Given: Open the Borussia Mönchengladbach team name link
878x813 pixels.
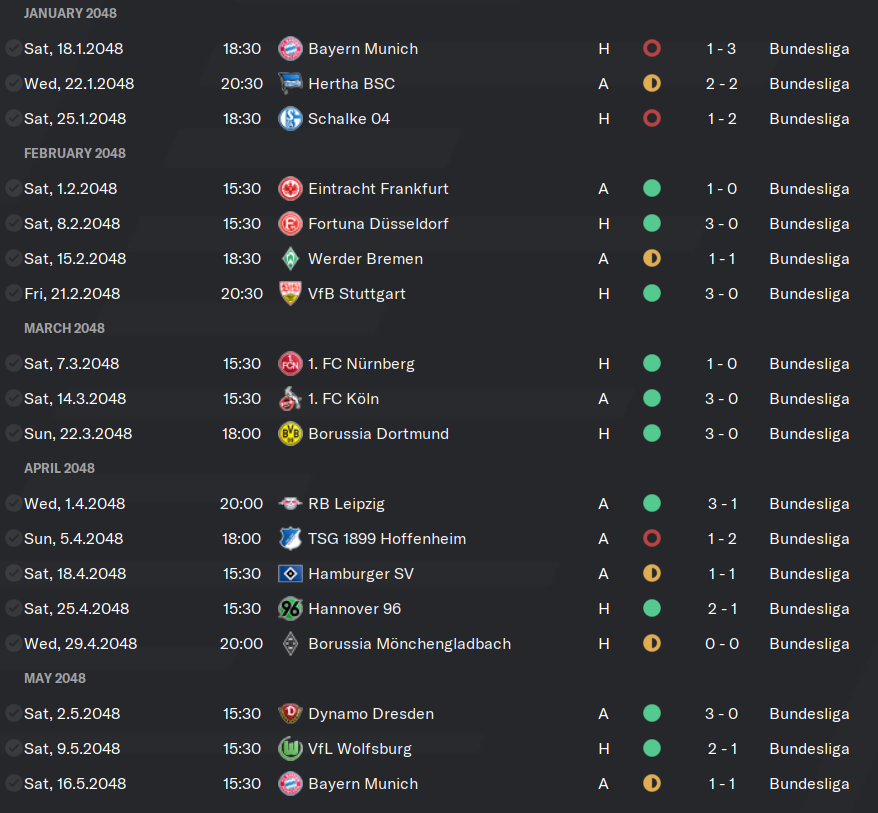Looking at the screenshot, I should [409, 644].
